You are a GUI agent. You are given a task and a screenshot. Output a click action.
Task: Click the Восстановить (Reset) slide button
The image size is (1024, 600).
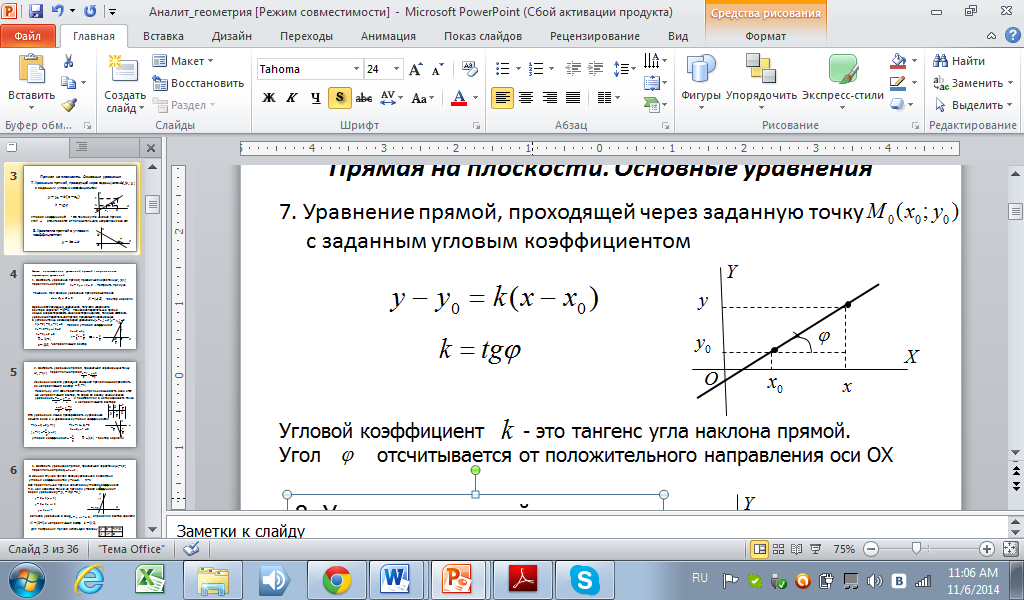199,83
